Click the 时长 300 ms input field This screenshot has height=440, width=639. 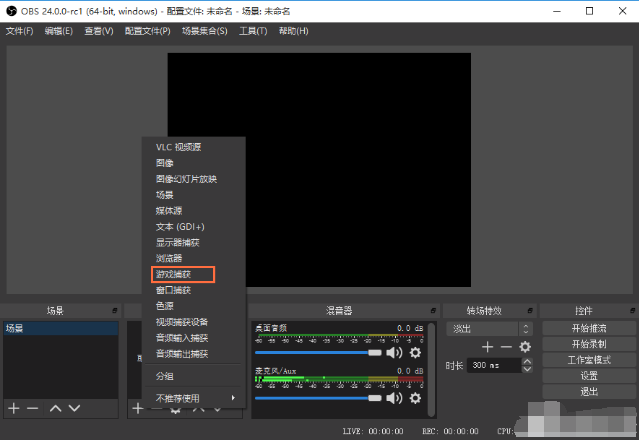(x=494, y=365)
